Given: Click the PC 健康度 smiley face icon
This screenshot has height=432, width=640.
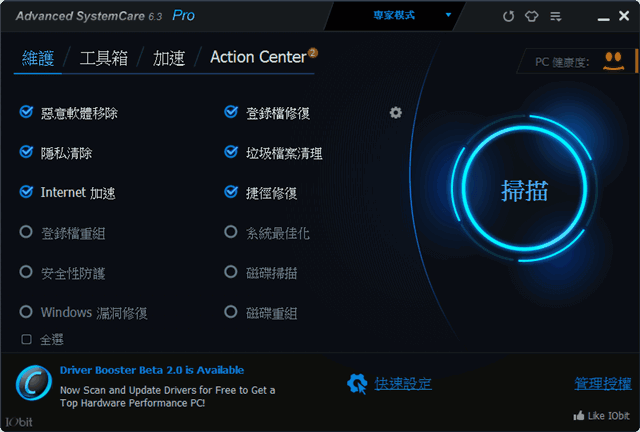Looking at the screenshot, I should pos(613,61).
